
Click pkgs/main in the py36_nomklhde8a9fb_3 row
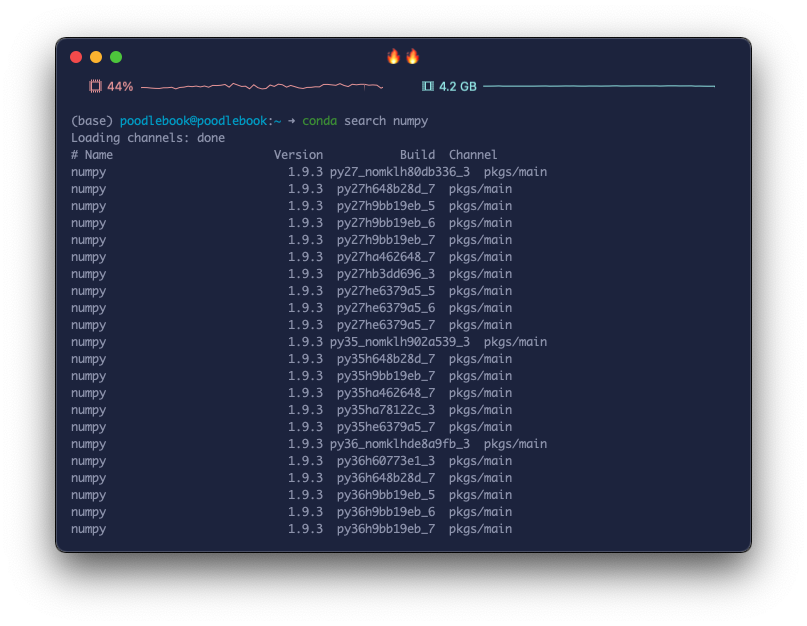[515, 444]
